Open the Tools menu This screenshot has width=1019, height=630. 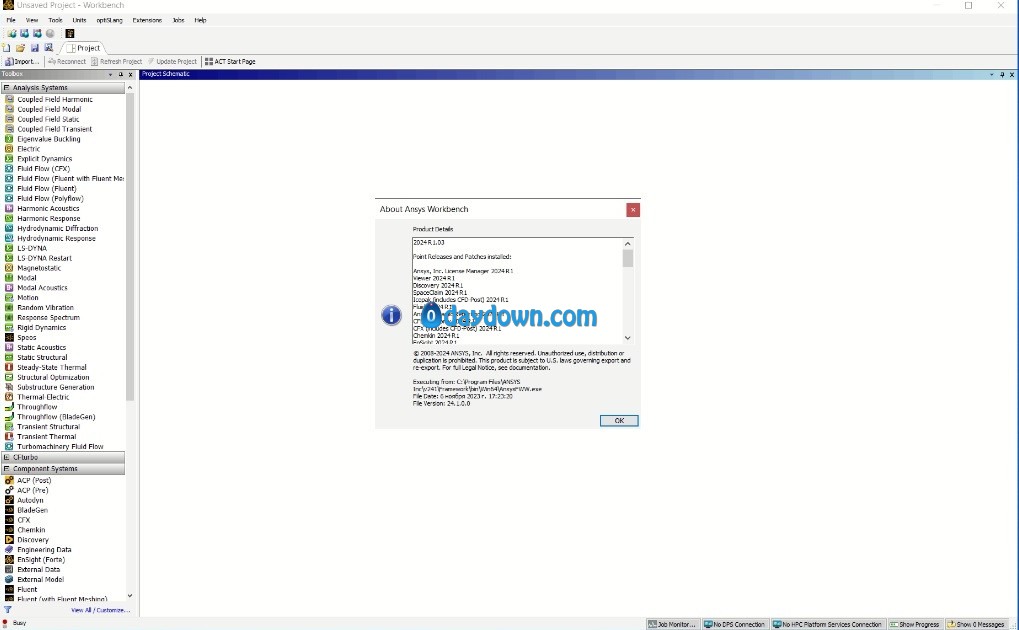[x=55, y=20]
